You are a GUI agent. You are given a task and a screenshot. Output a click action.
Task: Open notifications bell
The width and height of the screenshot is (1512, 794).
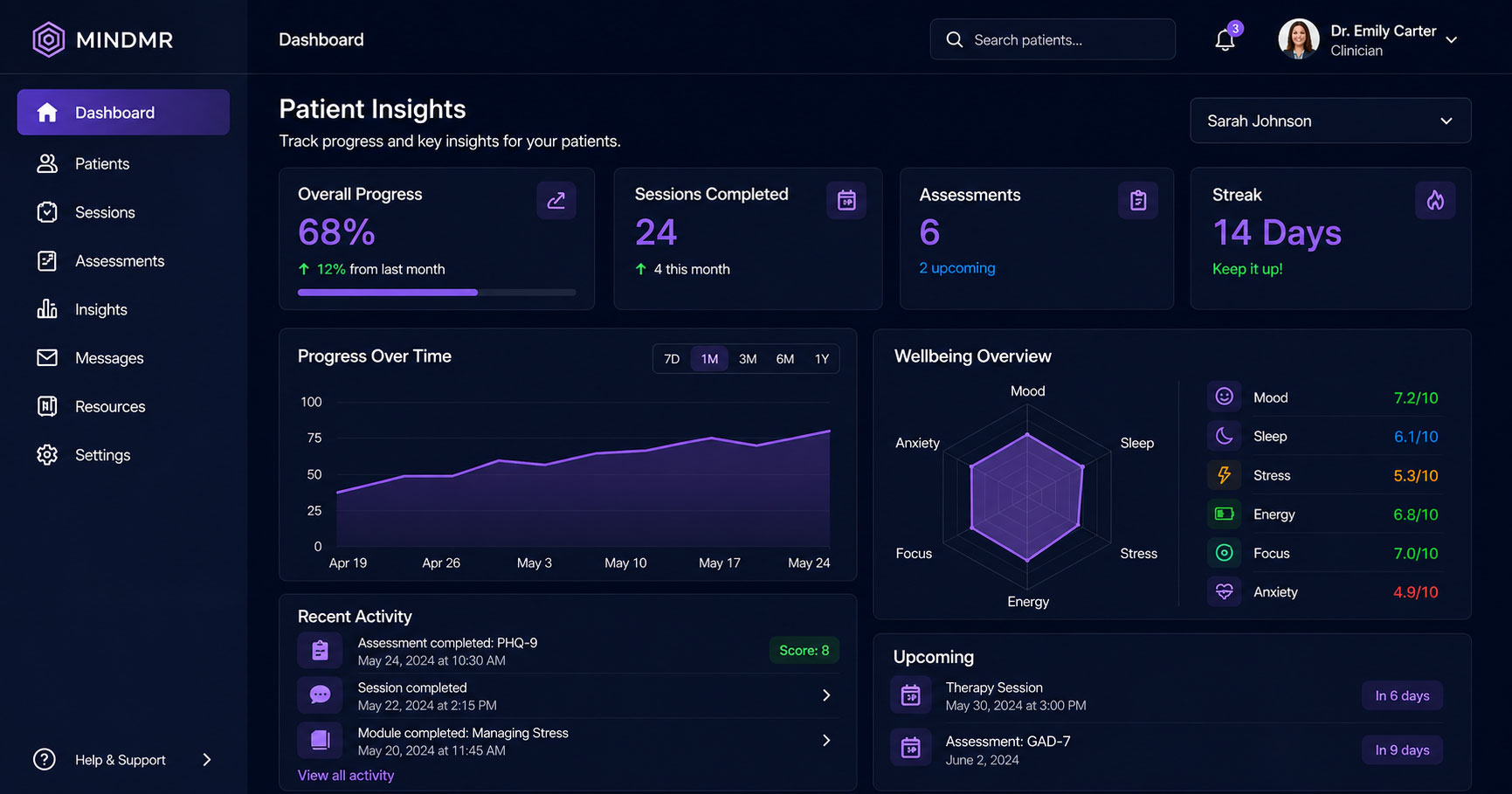1225,40
